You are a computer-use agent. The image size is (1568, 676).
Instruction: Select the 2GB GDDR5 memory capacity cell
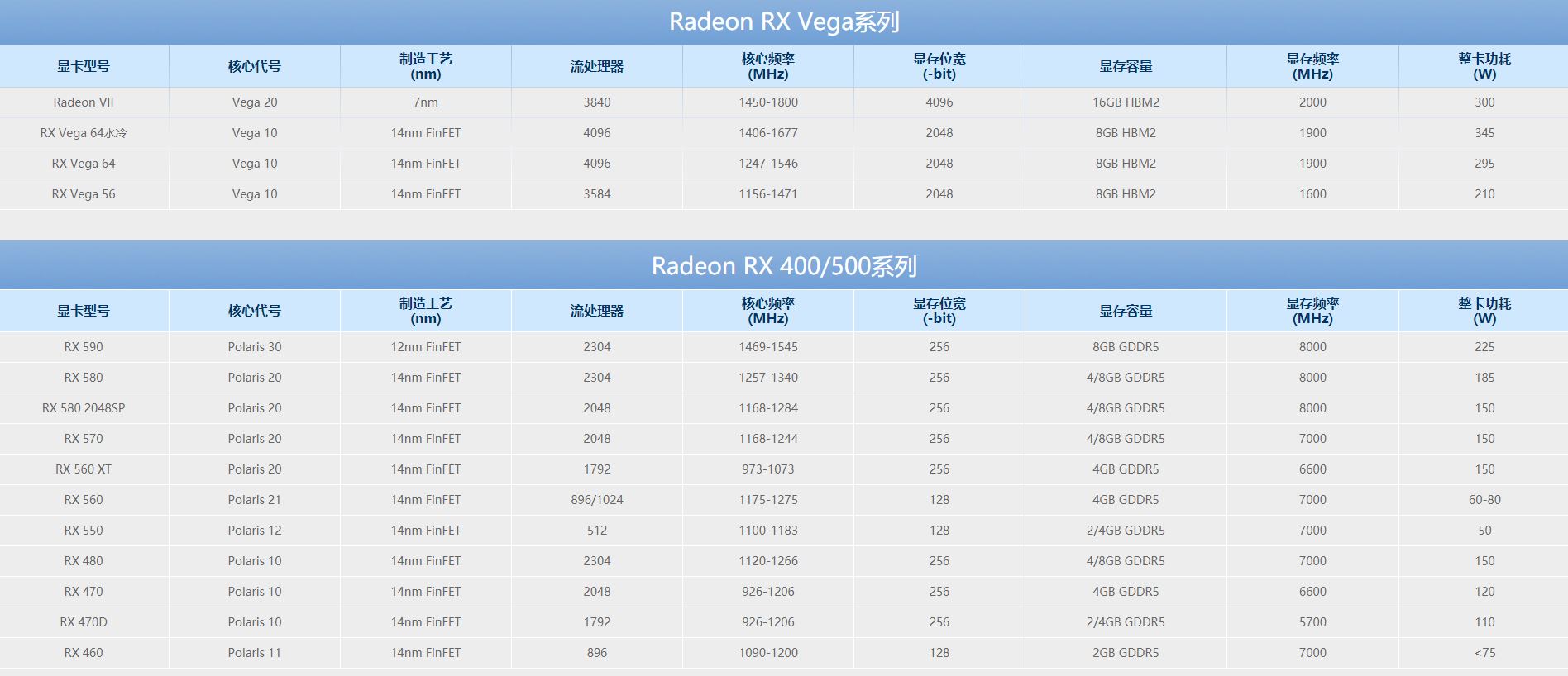(1126, 653)
